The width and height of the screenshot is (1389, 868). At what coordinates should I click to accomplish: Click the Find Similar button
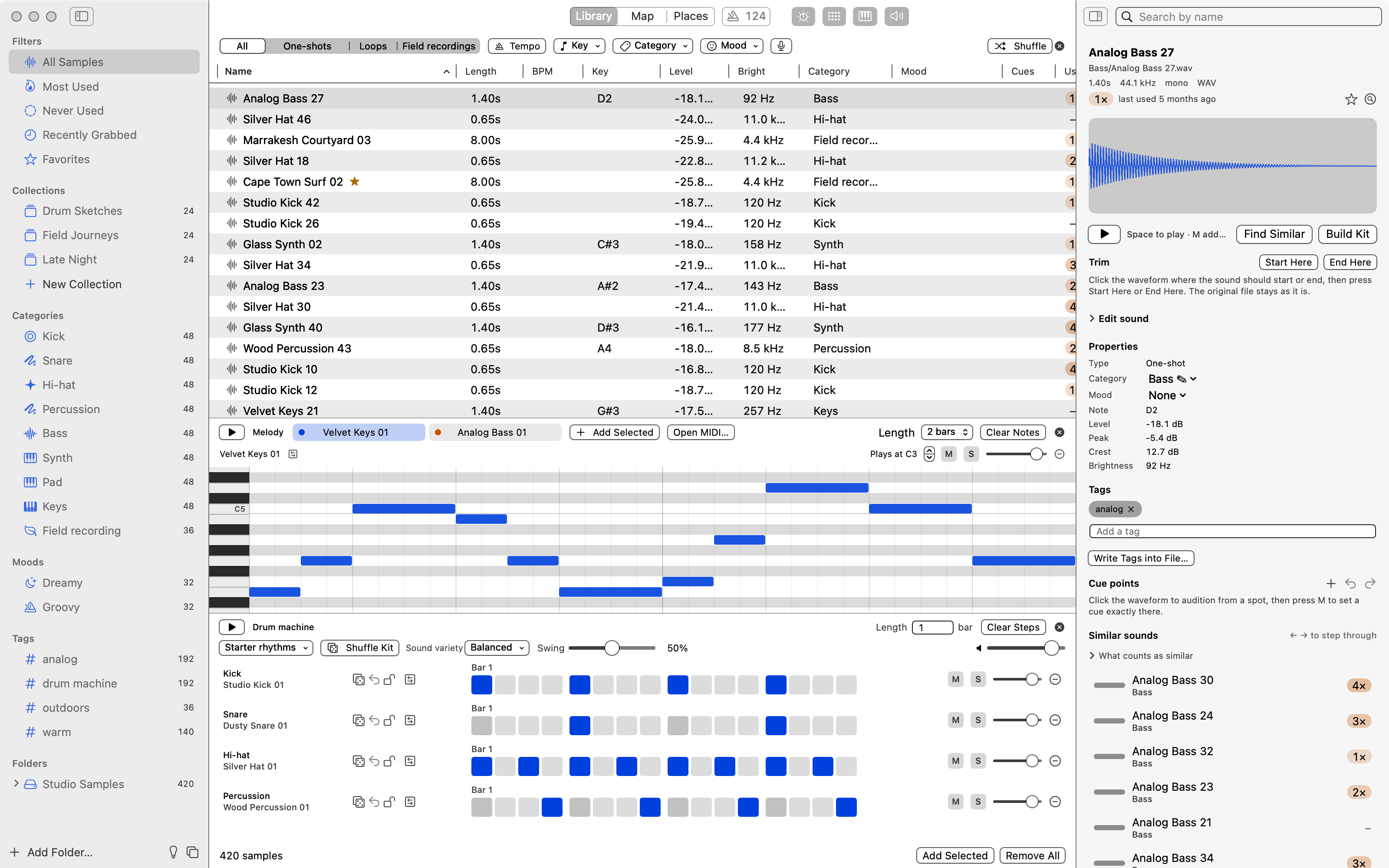point(1274,234)
